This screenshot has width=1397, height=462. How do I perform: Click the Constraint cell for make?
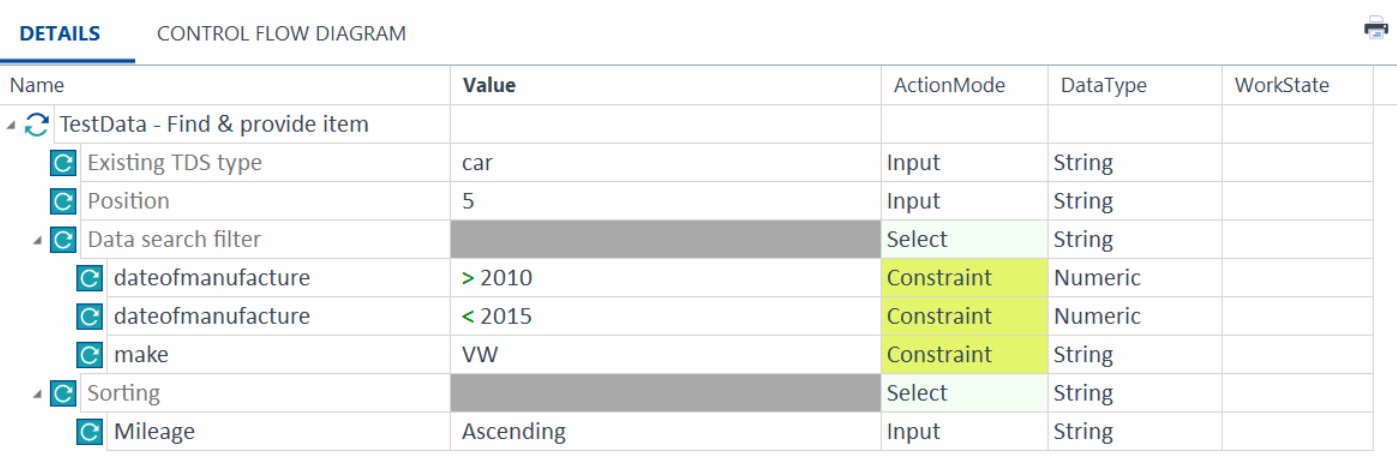[x=963, y=355]
